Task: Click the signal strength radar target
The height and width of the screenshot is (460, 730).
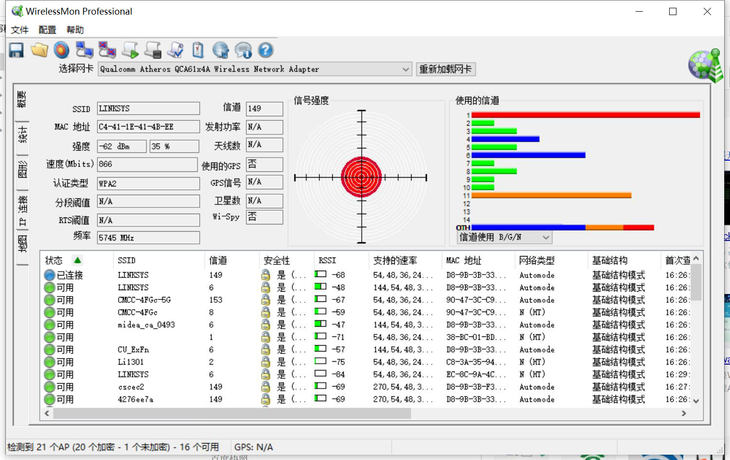Action: [361, 177]
